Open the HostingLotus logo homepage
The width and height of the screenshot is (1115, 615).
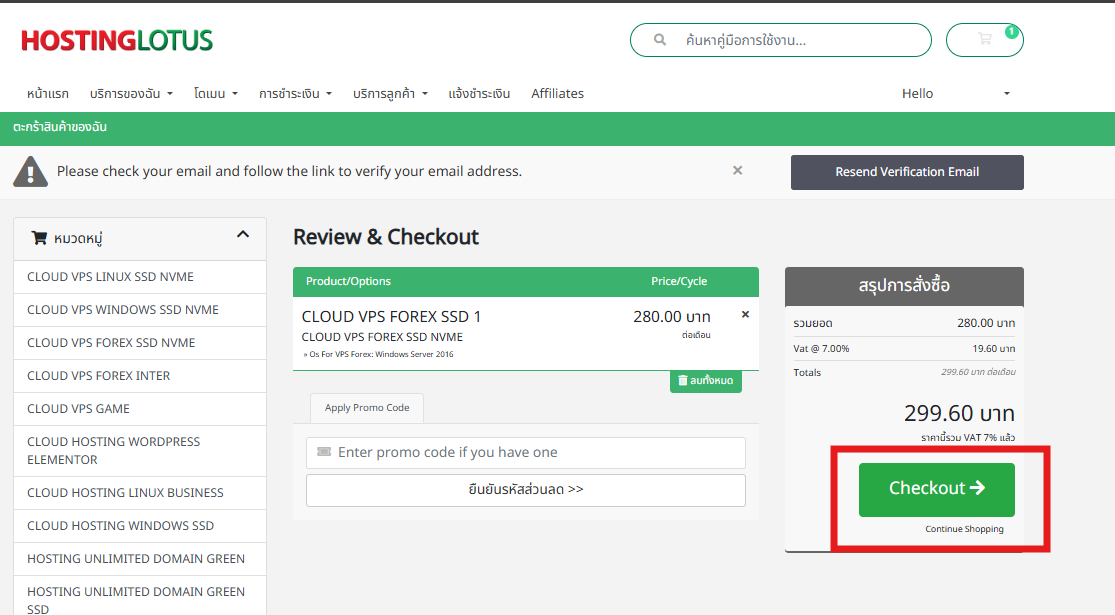117,41
